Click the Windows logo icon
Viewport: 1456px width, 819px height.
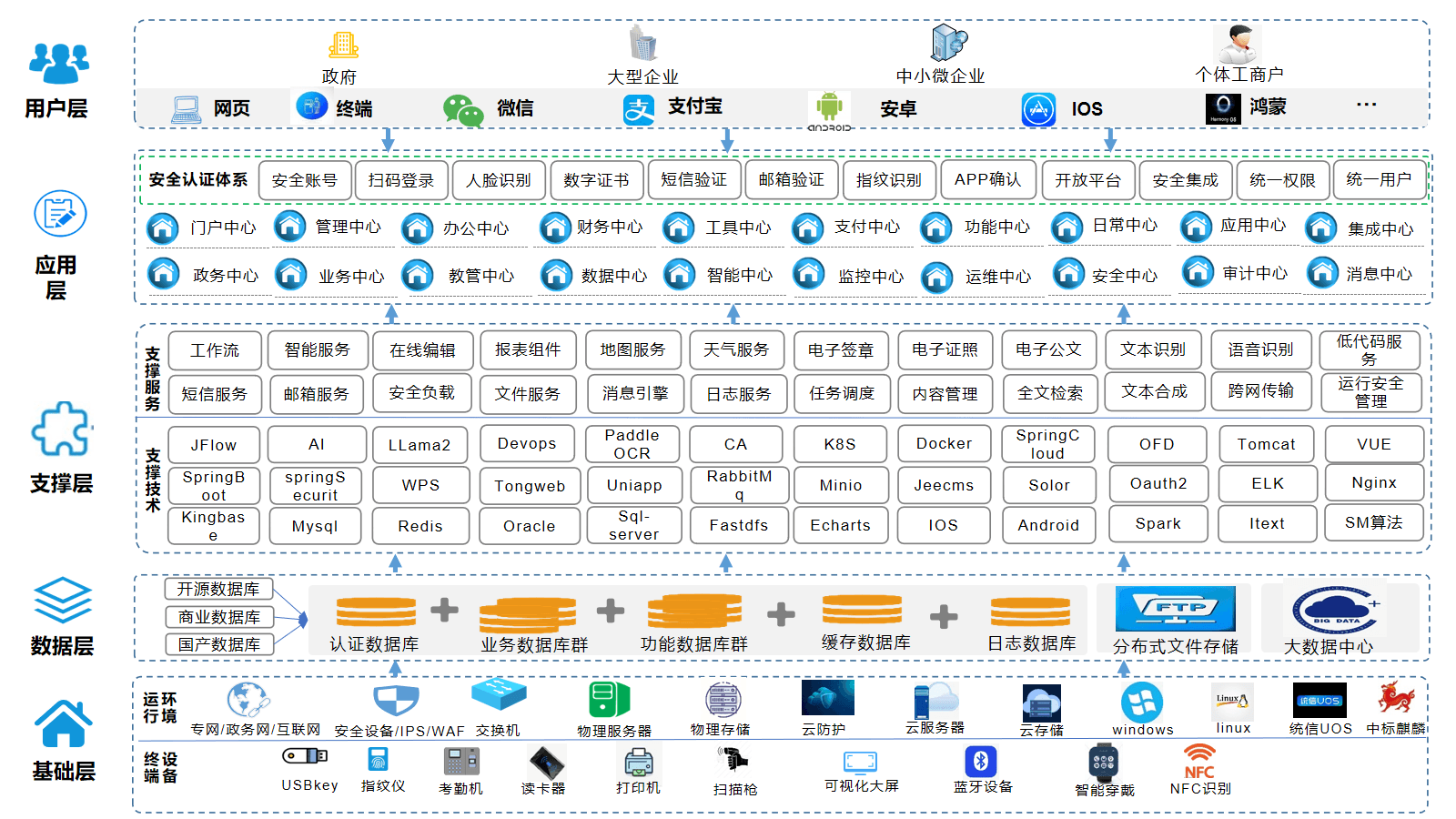(1141, 703)
